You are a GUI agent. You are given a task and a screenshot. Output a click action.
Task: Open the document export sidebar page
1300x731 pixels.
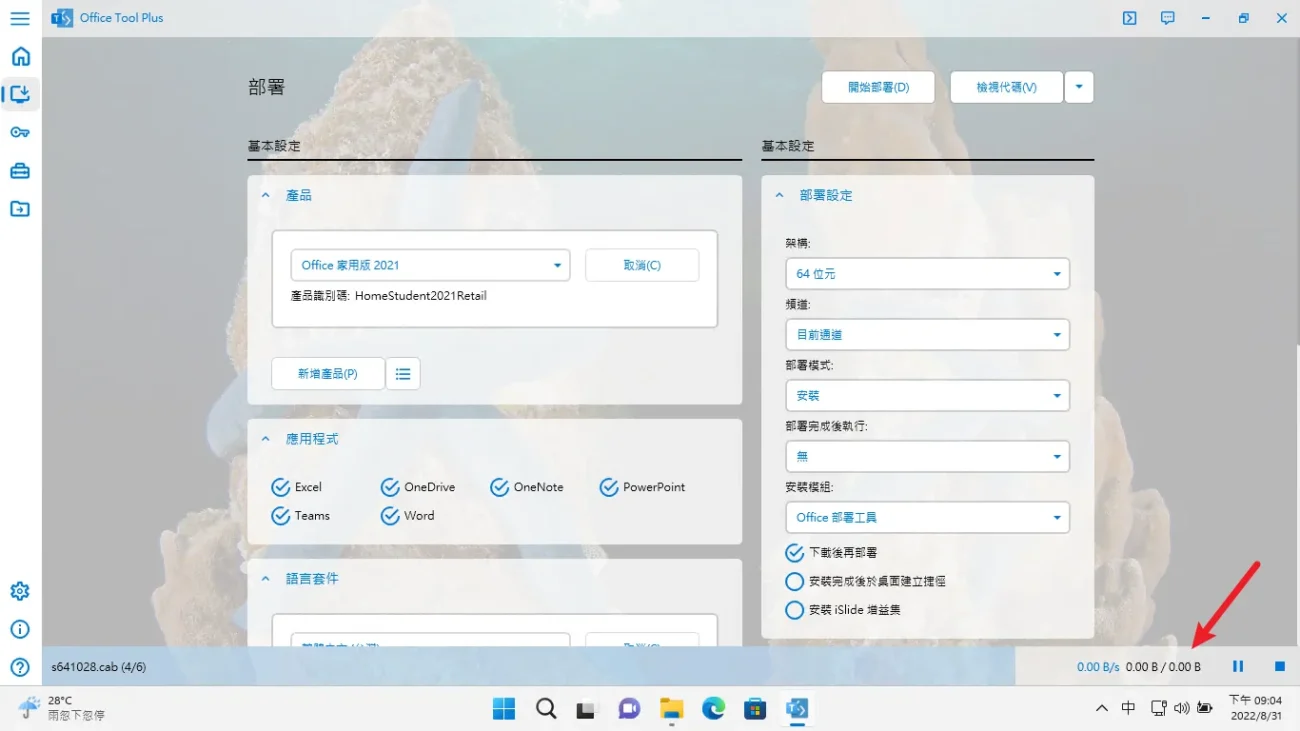(20, 209)
